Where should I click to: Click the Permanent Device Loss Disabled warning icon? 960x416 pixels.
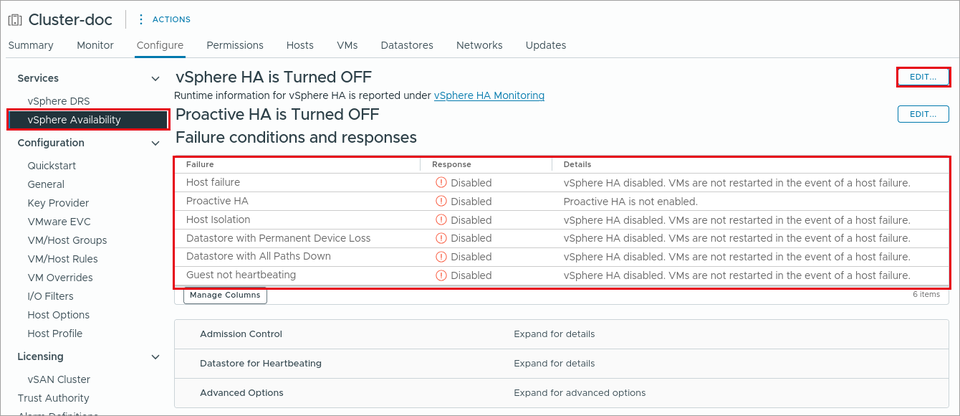pyautogui.click(x=441, y=238)
